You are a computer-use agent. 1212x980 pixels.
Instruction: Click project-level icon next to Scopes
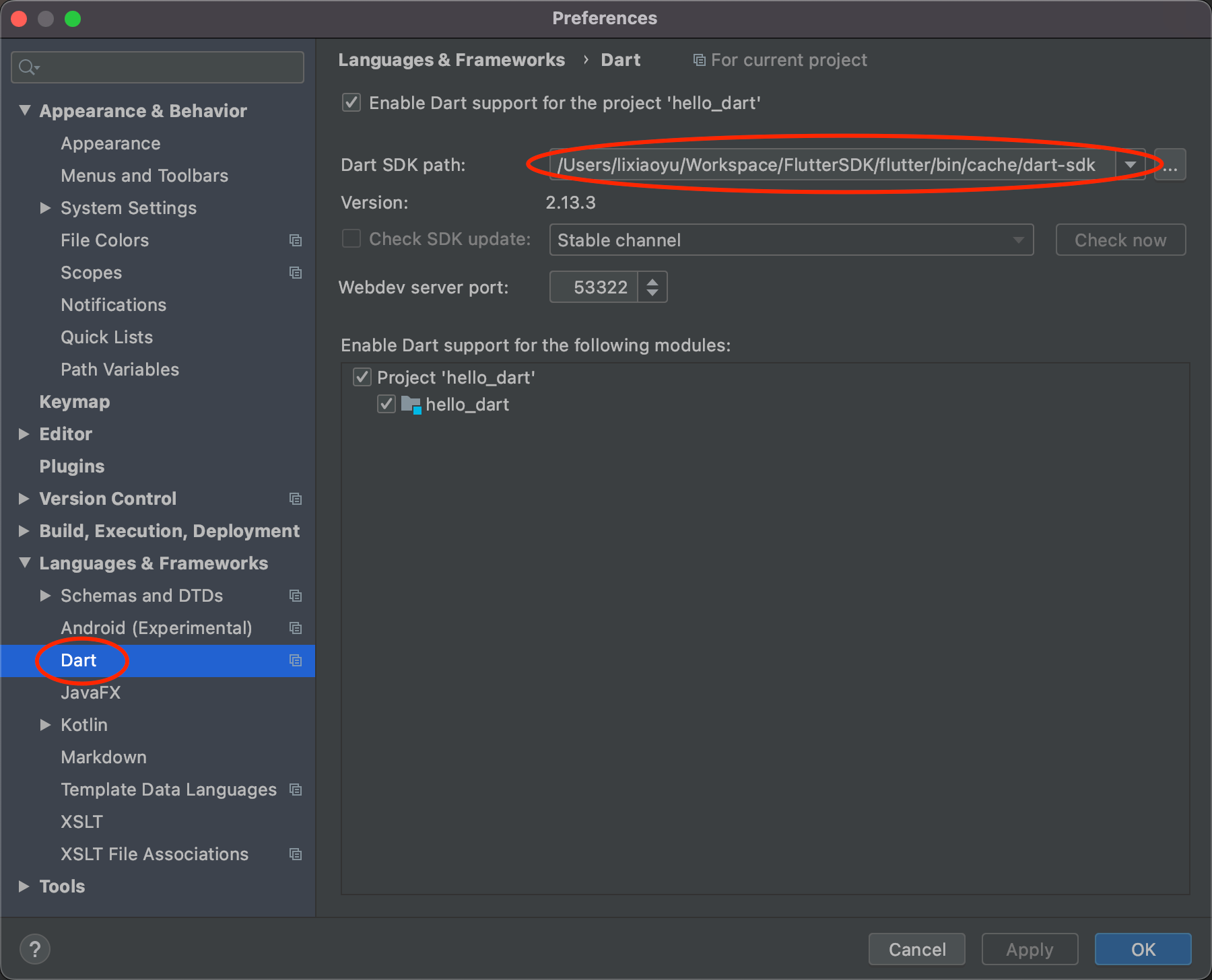click(x=295, y=273)
